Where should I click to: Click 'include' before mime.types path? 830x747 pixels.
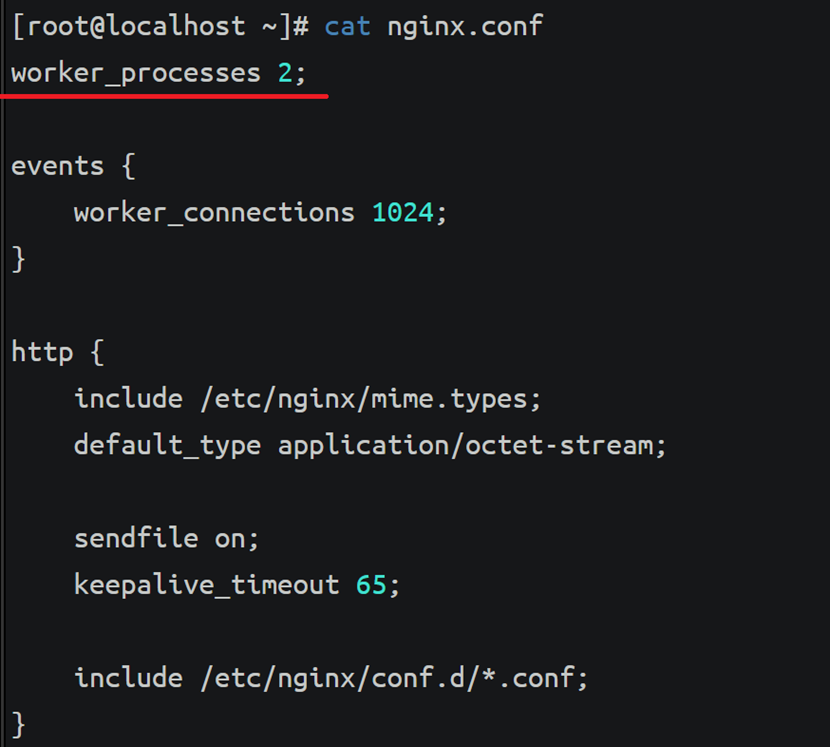pos(129,399)
